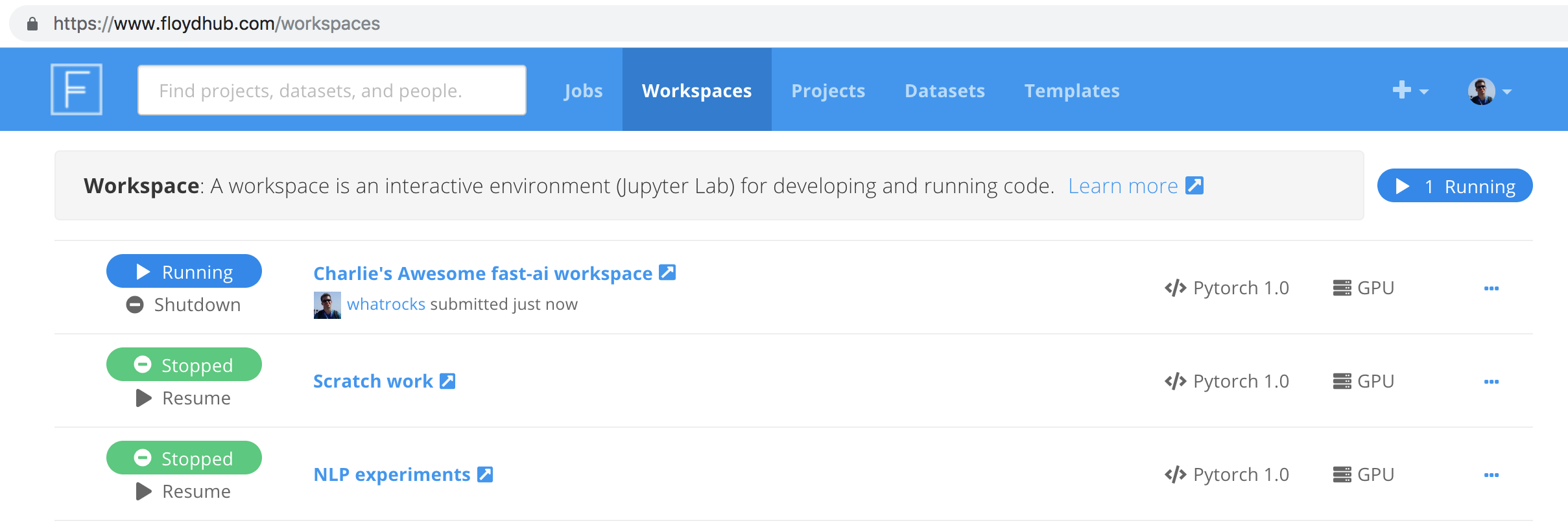Resume the NLP experiments workspace
1568x525 pixels.
(x=184, y=491)
